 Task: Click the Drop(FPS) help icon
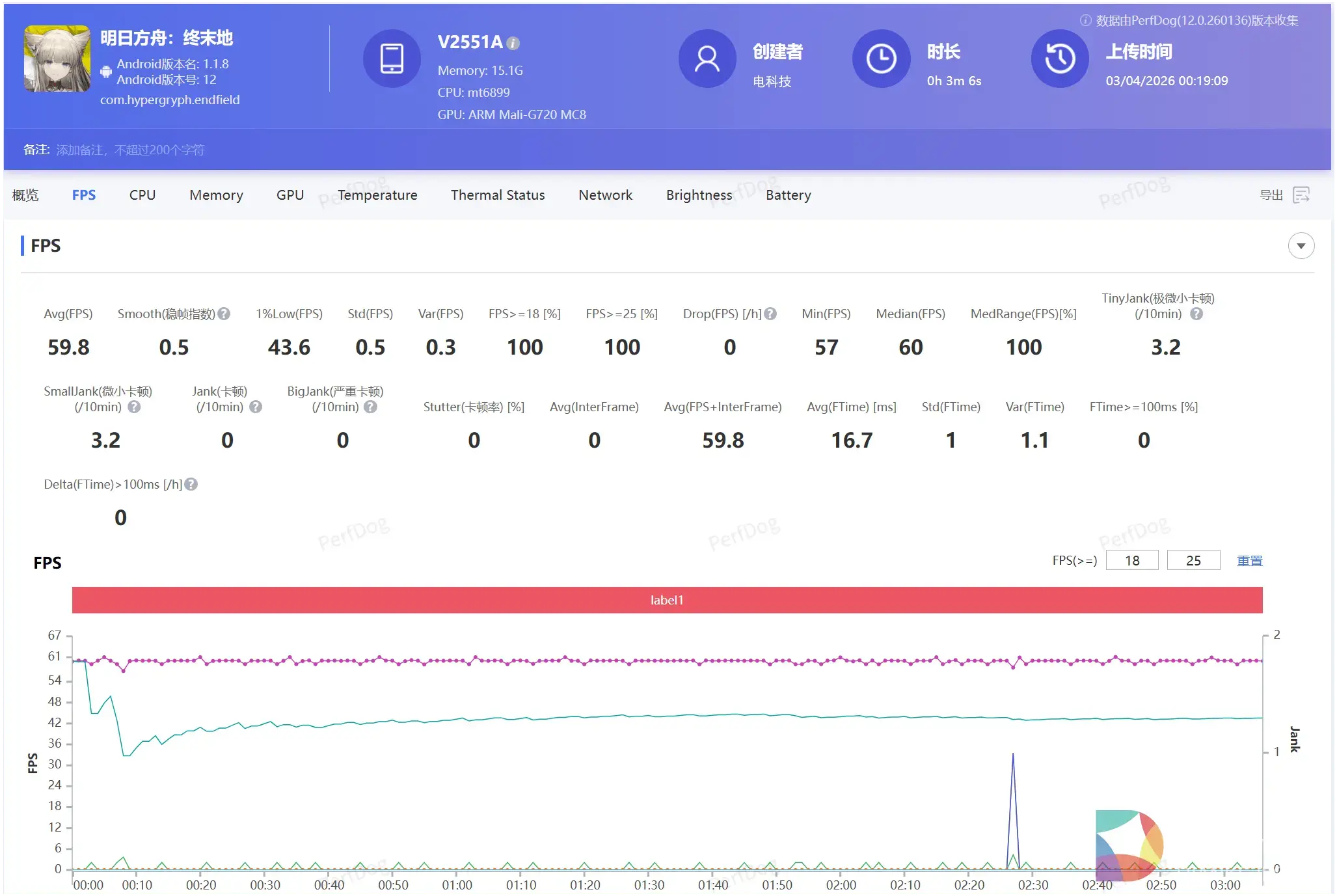pos(770,314)
